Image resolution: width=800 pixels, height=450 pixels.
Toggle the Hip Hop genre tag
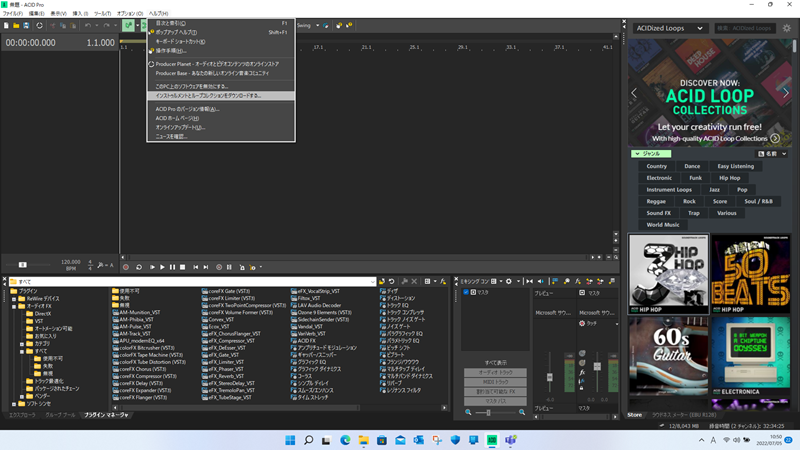[x=729, y=178]
